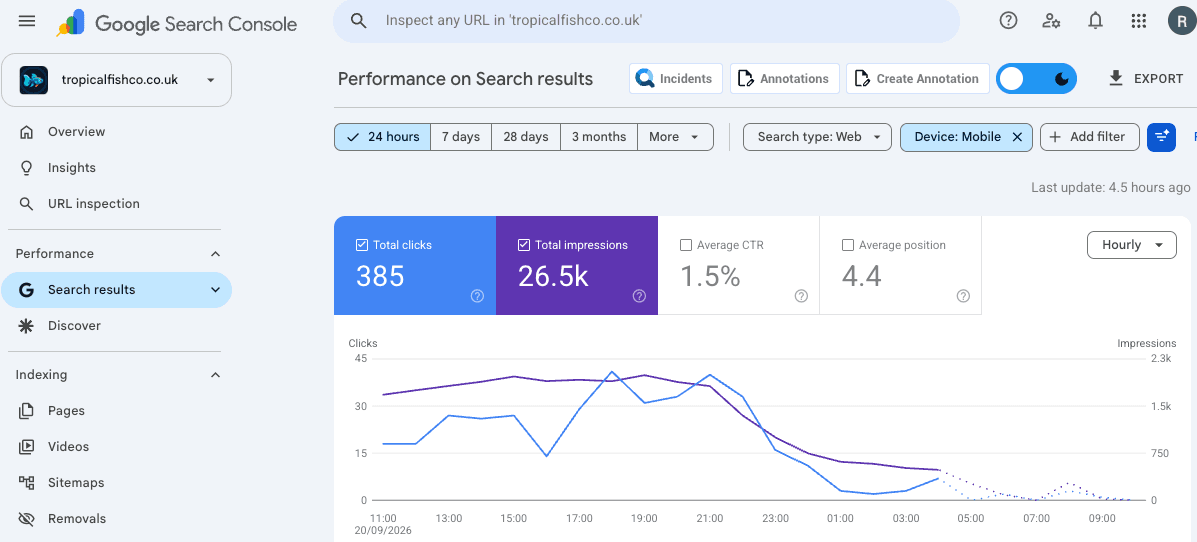
Task: Uncheck the Total clicks checkbox
Action: [x=362, y=245]
